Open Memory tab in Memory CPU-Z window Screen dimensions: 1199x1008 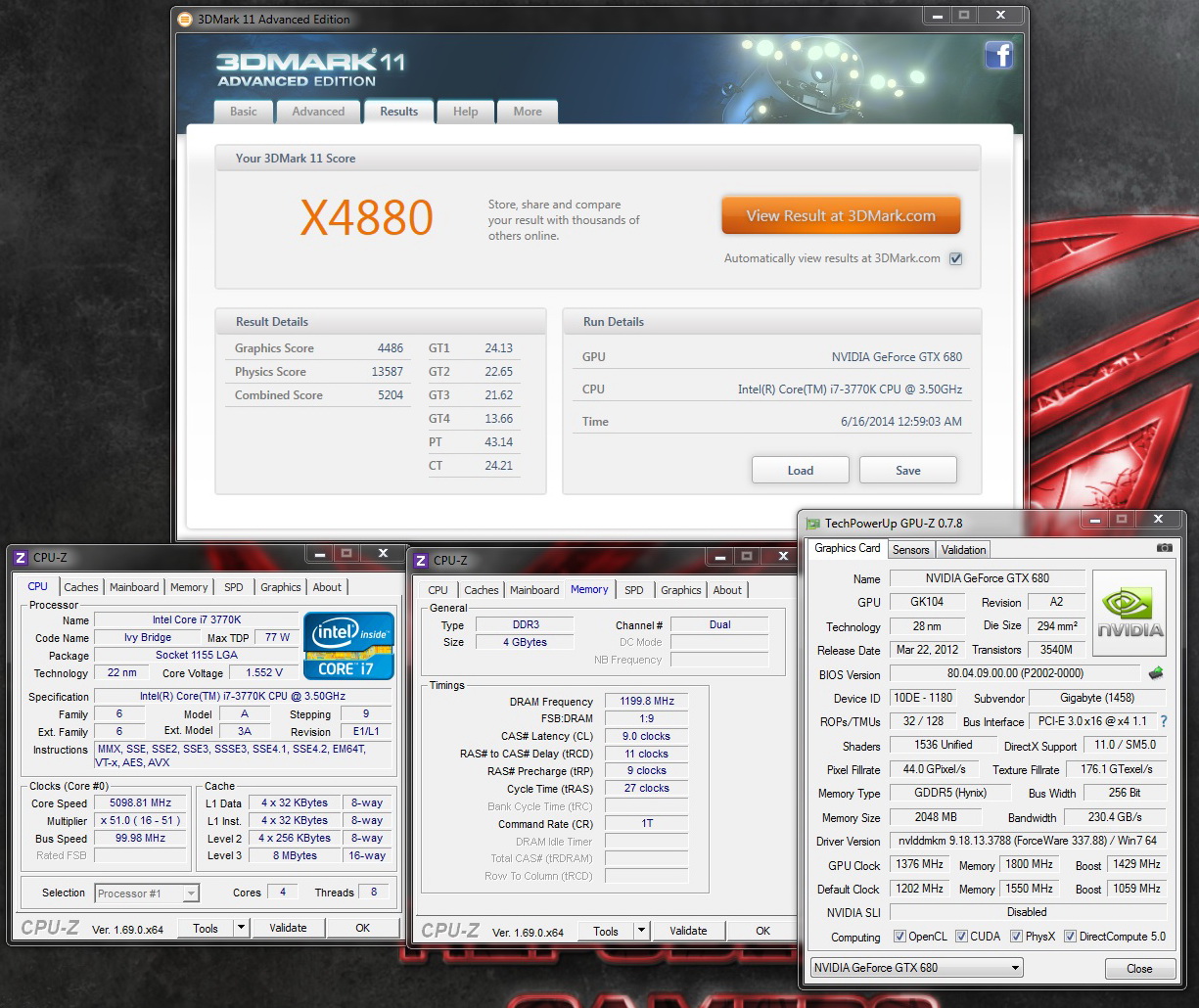[x=589, y=589]
